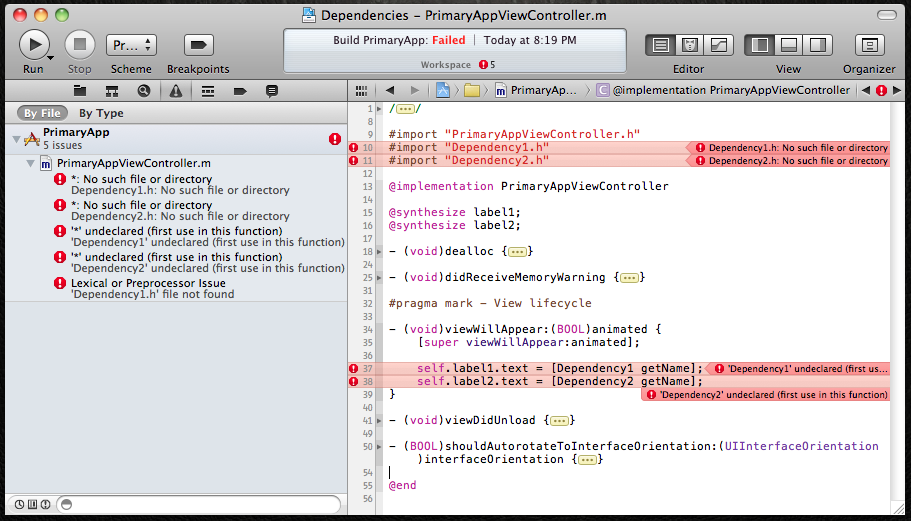
Task: Show the Search navigator
Action: [144, 91]
